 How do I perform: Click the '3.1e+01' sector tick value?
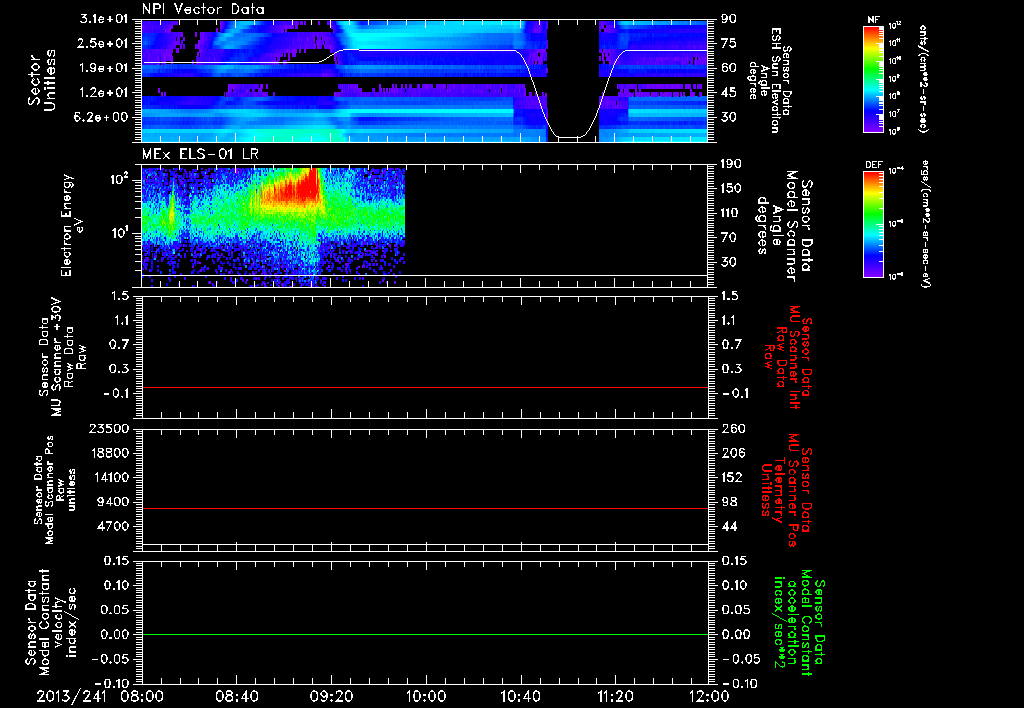click(x=104, y=19)
